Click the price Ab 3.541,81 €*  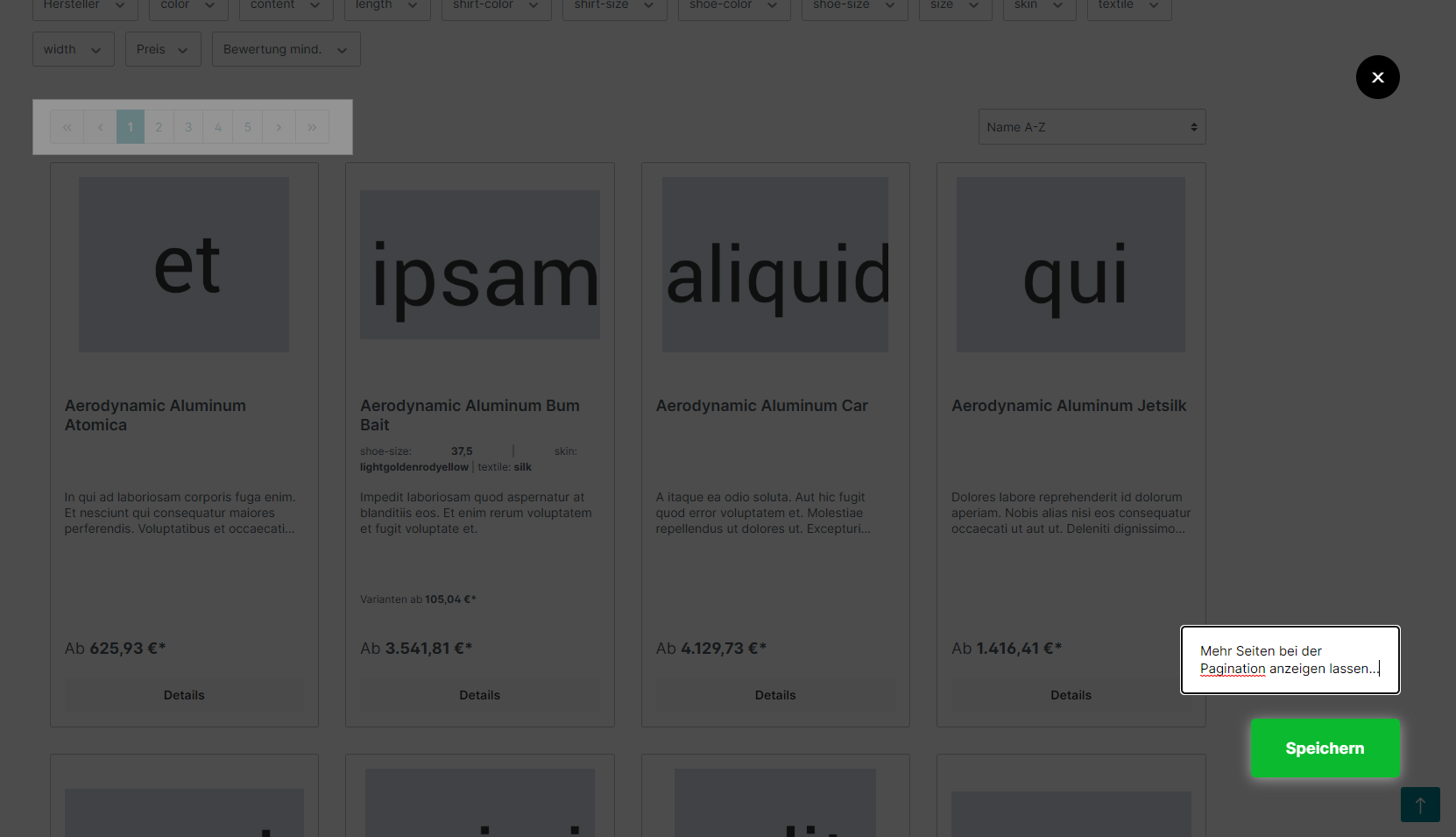416,649
